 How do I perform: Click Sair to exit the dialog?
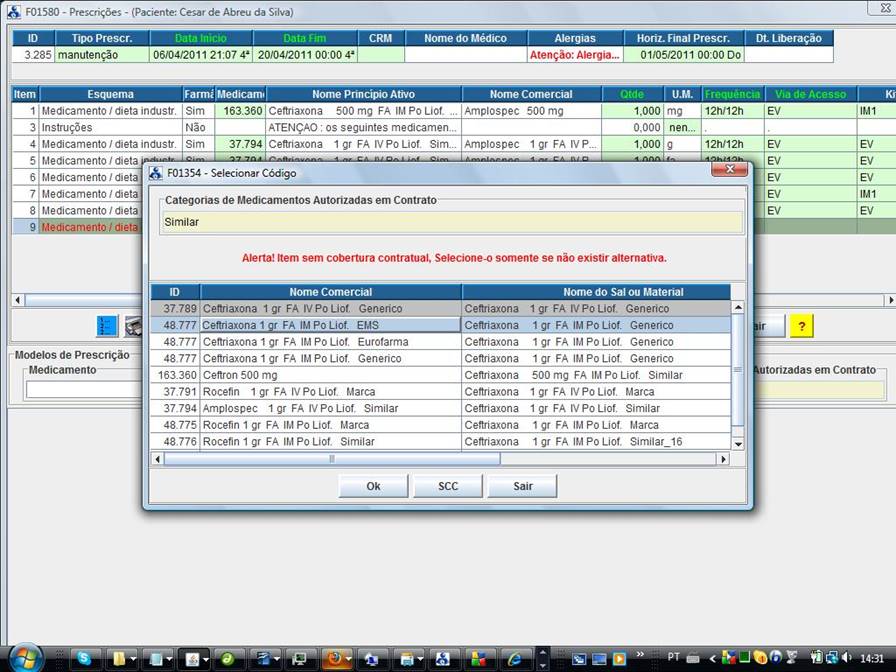[x=522, y=486]
